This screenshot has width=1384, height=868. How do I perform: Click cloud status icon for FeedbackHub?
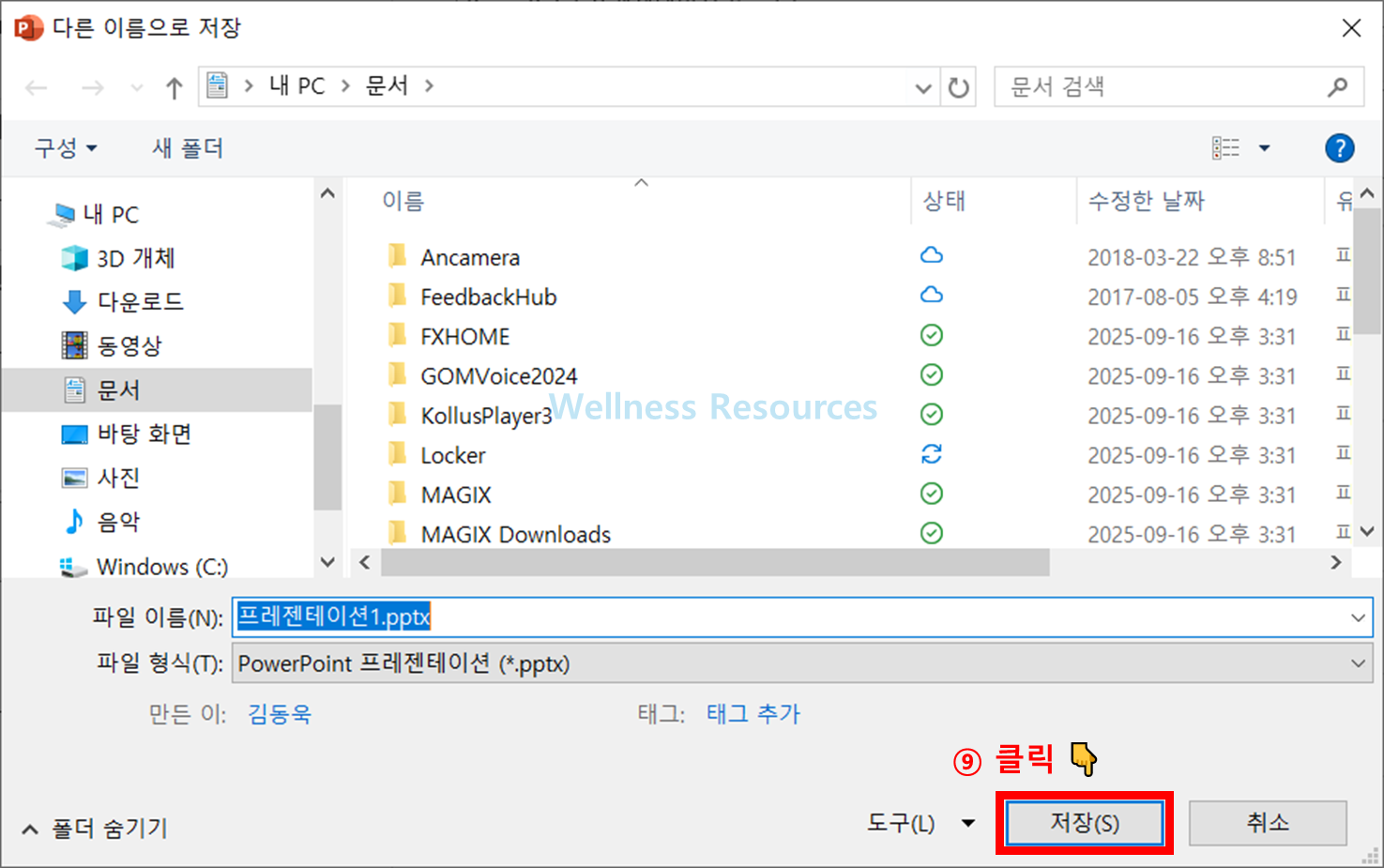932,295
